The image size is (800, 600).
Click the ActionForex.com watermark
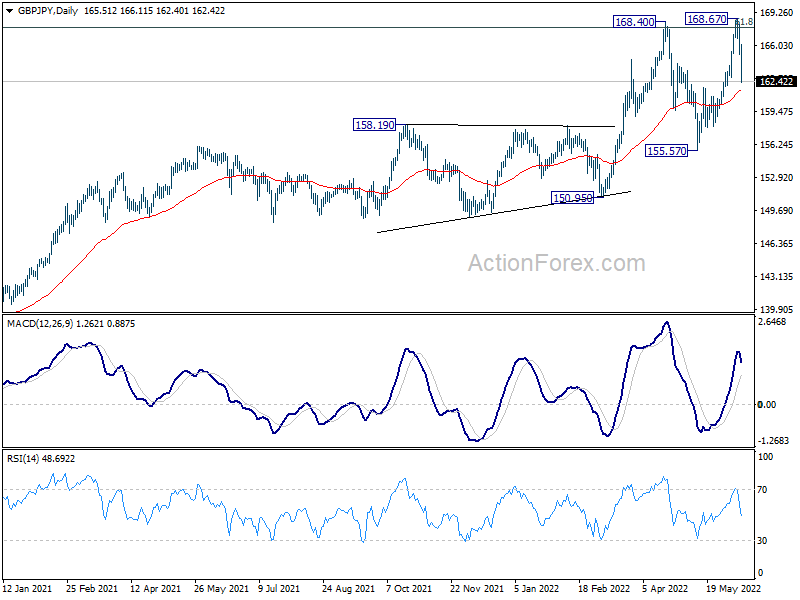tap(556, 263)
